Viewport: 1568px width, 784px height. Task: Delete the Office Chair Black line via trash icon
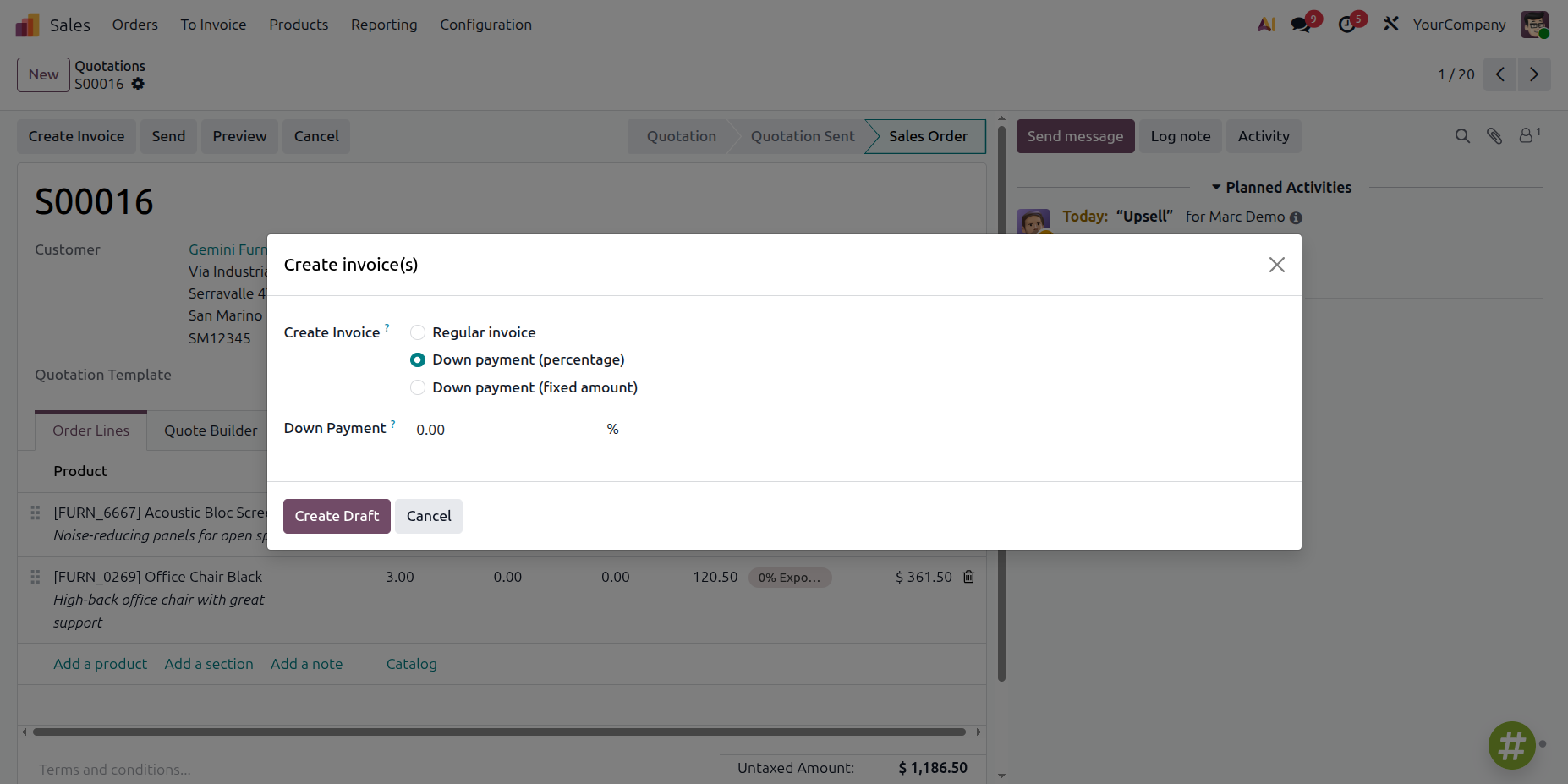click(969, 577)
